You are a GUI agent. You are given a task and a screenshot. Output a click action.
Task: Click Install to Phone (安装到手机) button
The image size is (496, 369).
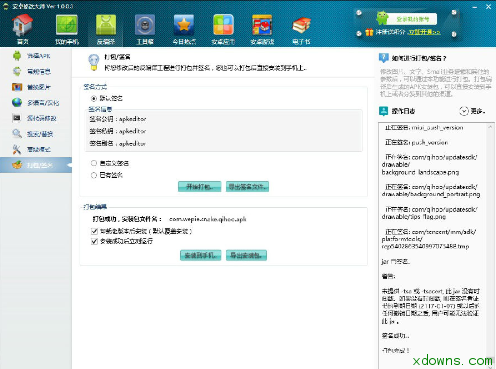point(200,255)
